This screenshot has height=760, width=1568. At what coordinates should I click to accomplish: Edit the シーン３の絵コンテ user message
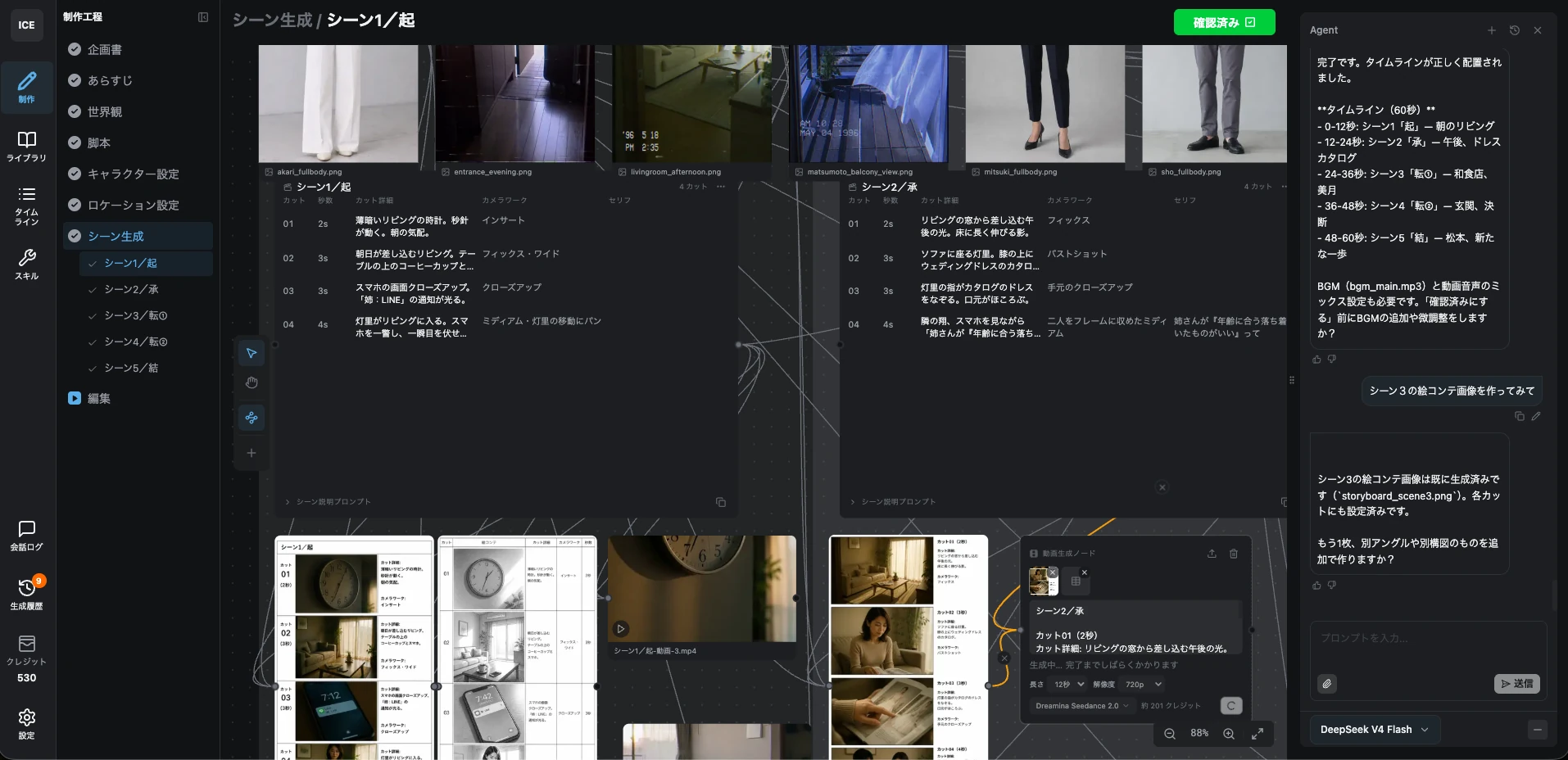pyautogui.click(x=1536, y=416)
